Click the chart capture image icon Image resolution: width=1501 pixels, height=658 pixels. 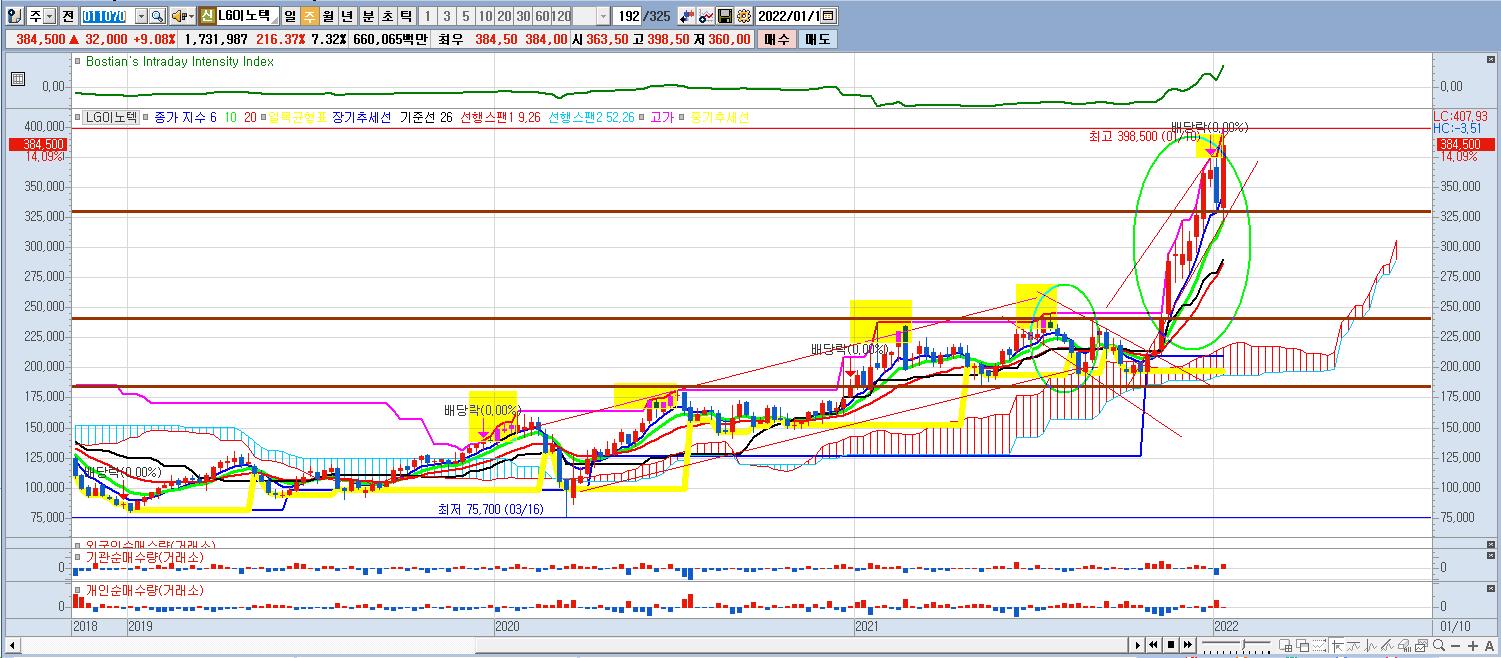click(1421, 645)
